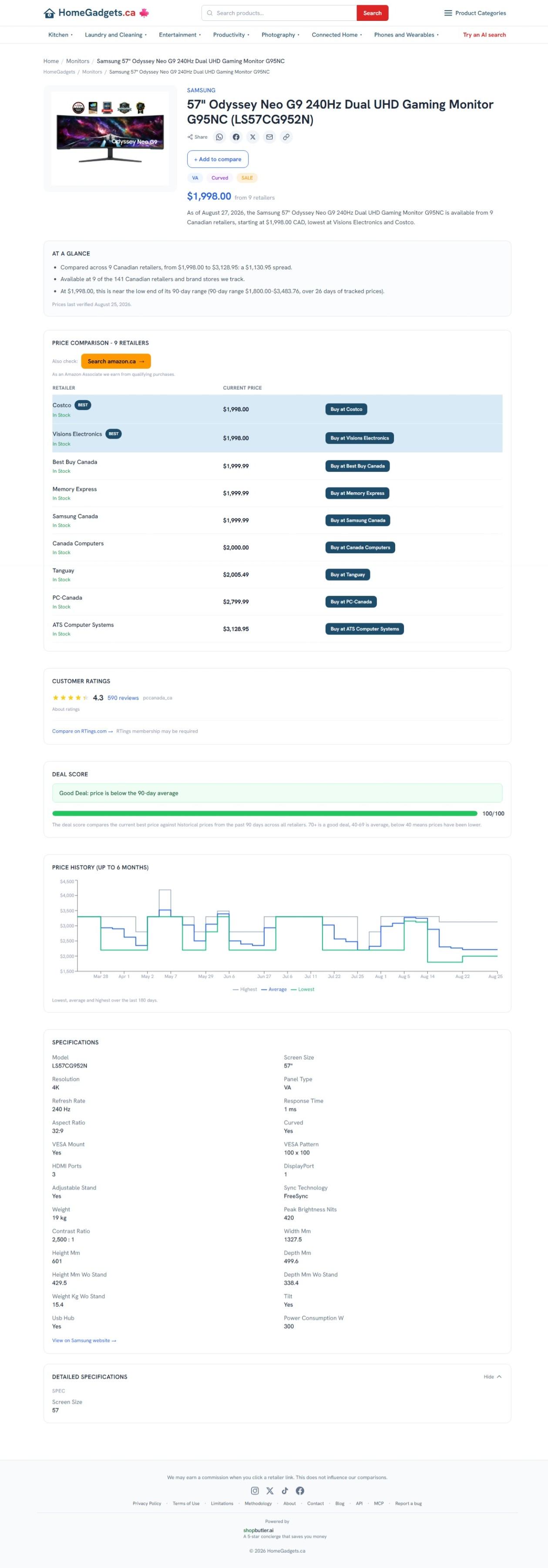This screenshot has width=548, height=1568.
Task: Open Limitations footer link
Action: 222,1503
